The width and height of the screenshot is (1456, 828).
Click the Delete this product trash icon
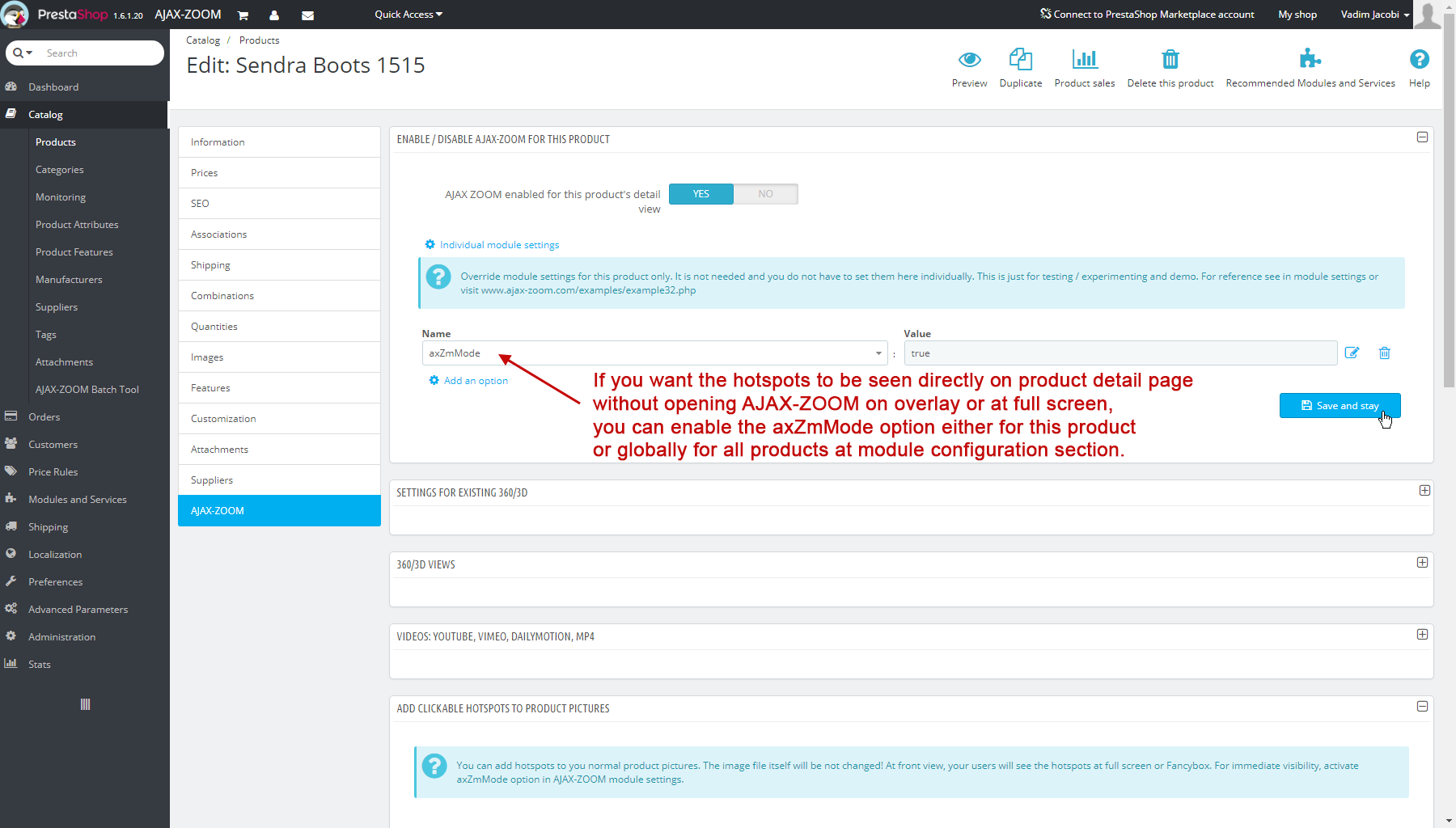pyautogui.click(x=1170, y=60)
